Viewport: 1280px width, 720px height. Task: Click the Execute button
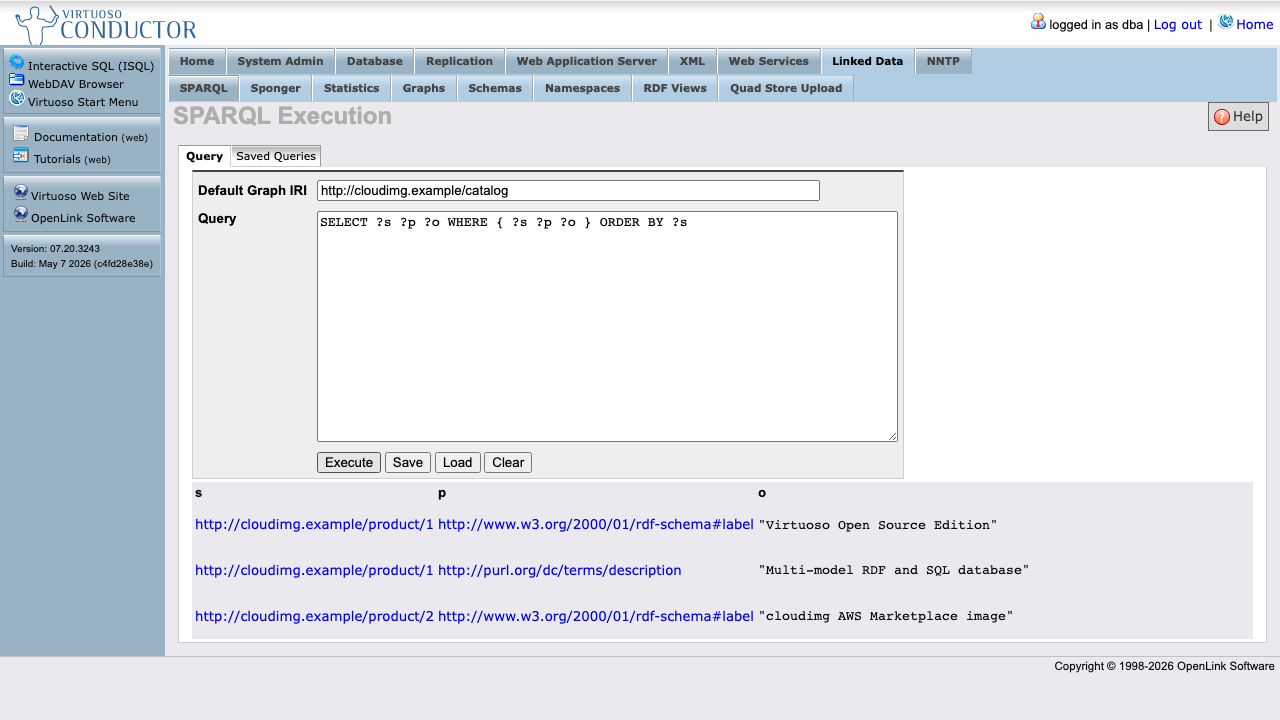[349, 462]
